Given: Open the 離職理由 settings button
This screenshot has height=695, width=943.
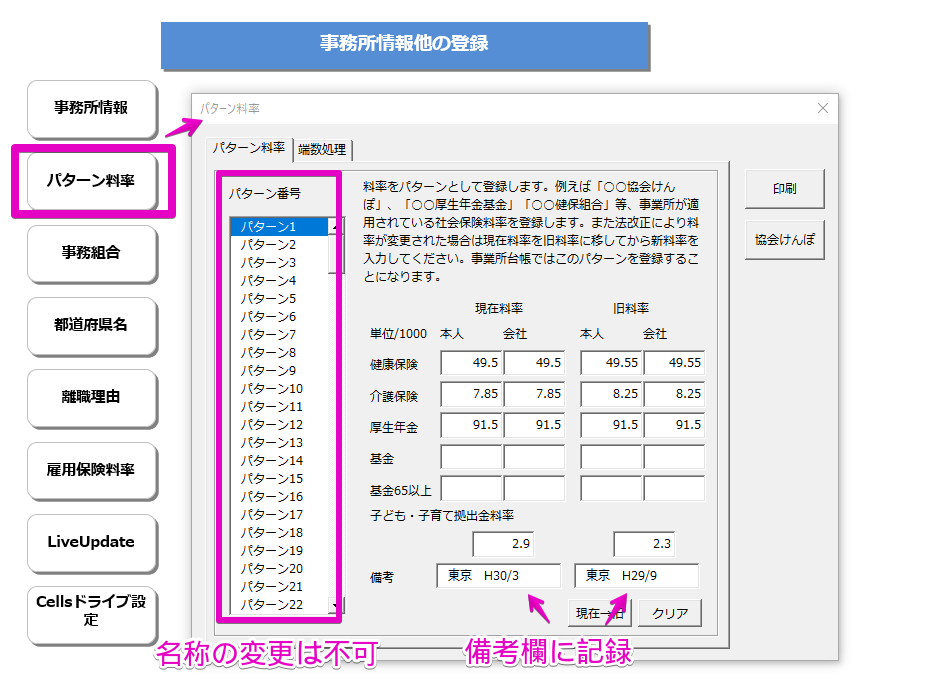Looking at the screenshot, I should 92,397.
